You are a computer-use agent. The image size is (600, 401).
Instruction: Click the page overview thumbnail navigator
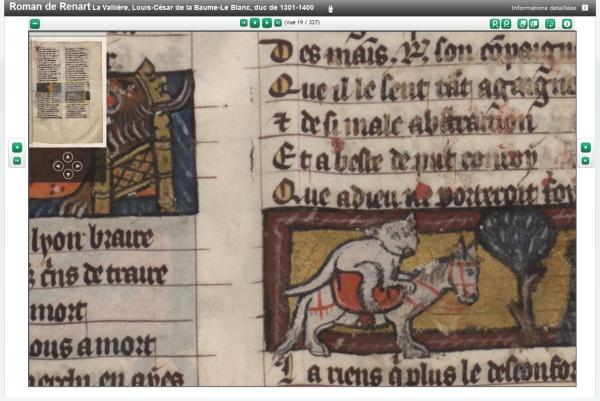[68, 92]
